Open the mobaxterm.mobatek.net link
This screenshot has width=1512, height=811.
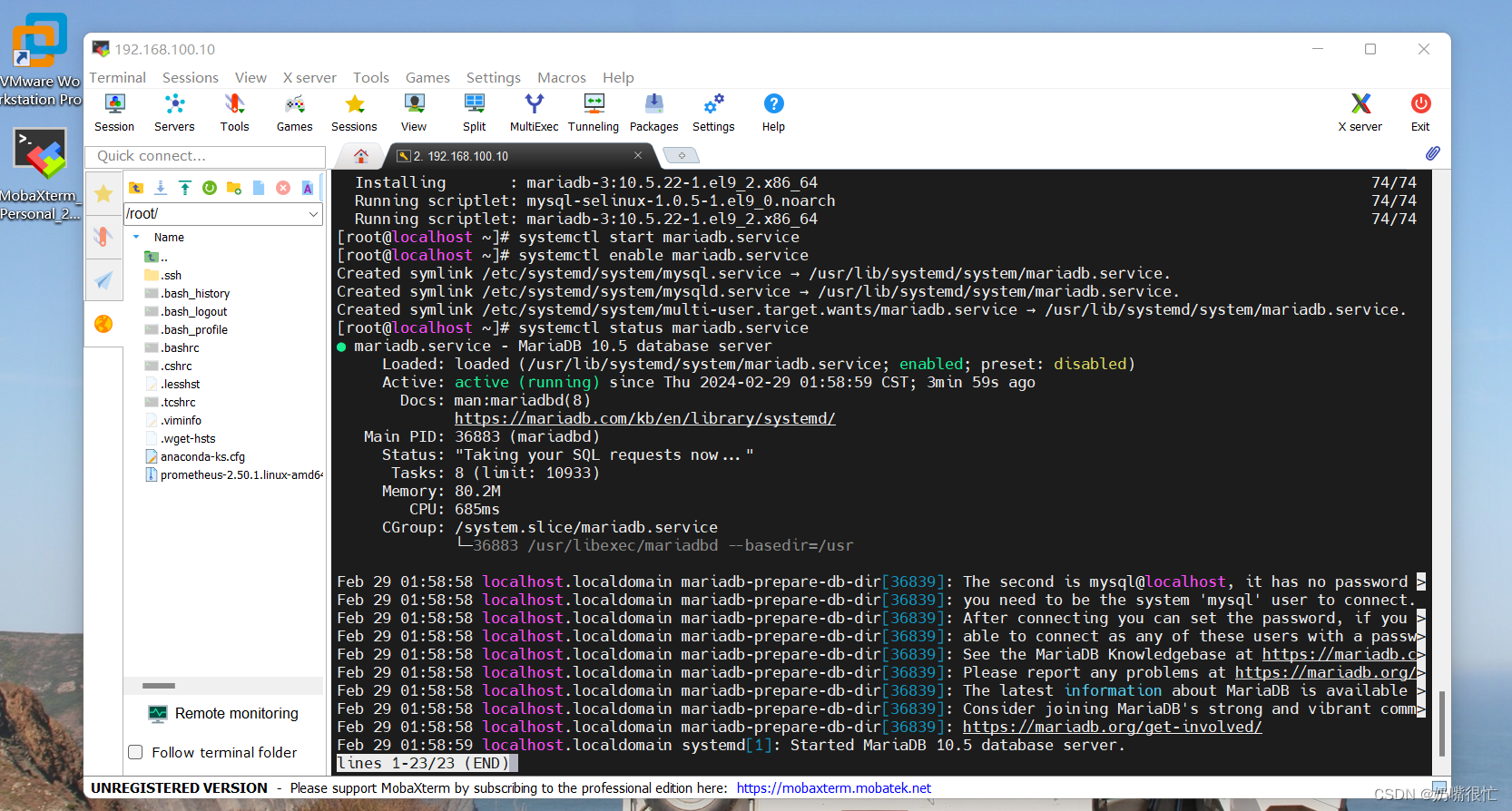pyautogui.click(x=834, y=787)
